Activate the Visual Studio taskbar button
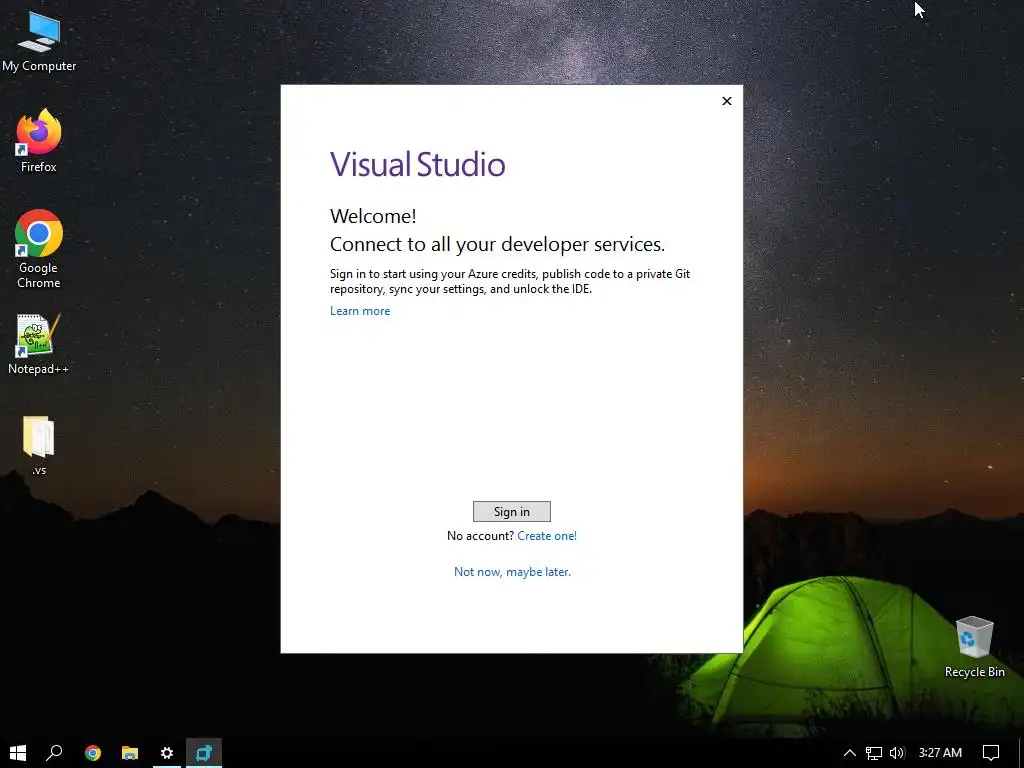Image resolution: width=1024 pixels, height=768 pixels. point(204,753)
